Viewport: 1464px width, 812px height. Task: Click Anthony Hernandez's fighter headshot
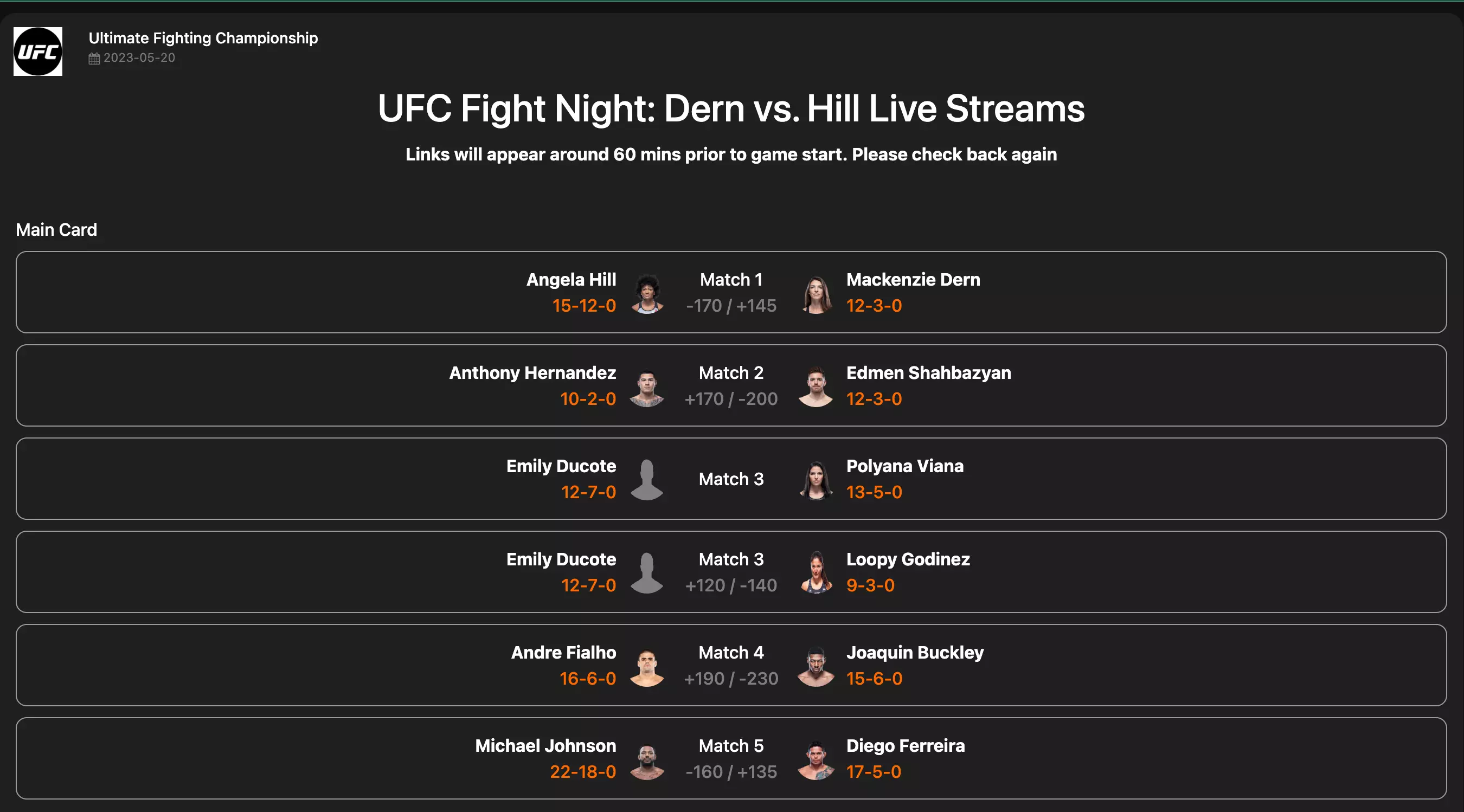click(x=647, y=387)
